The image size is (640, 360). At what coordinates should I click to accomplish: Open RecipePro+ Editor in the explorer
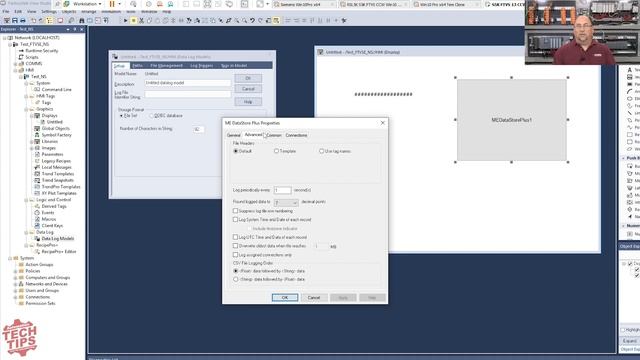(59, 251)
